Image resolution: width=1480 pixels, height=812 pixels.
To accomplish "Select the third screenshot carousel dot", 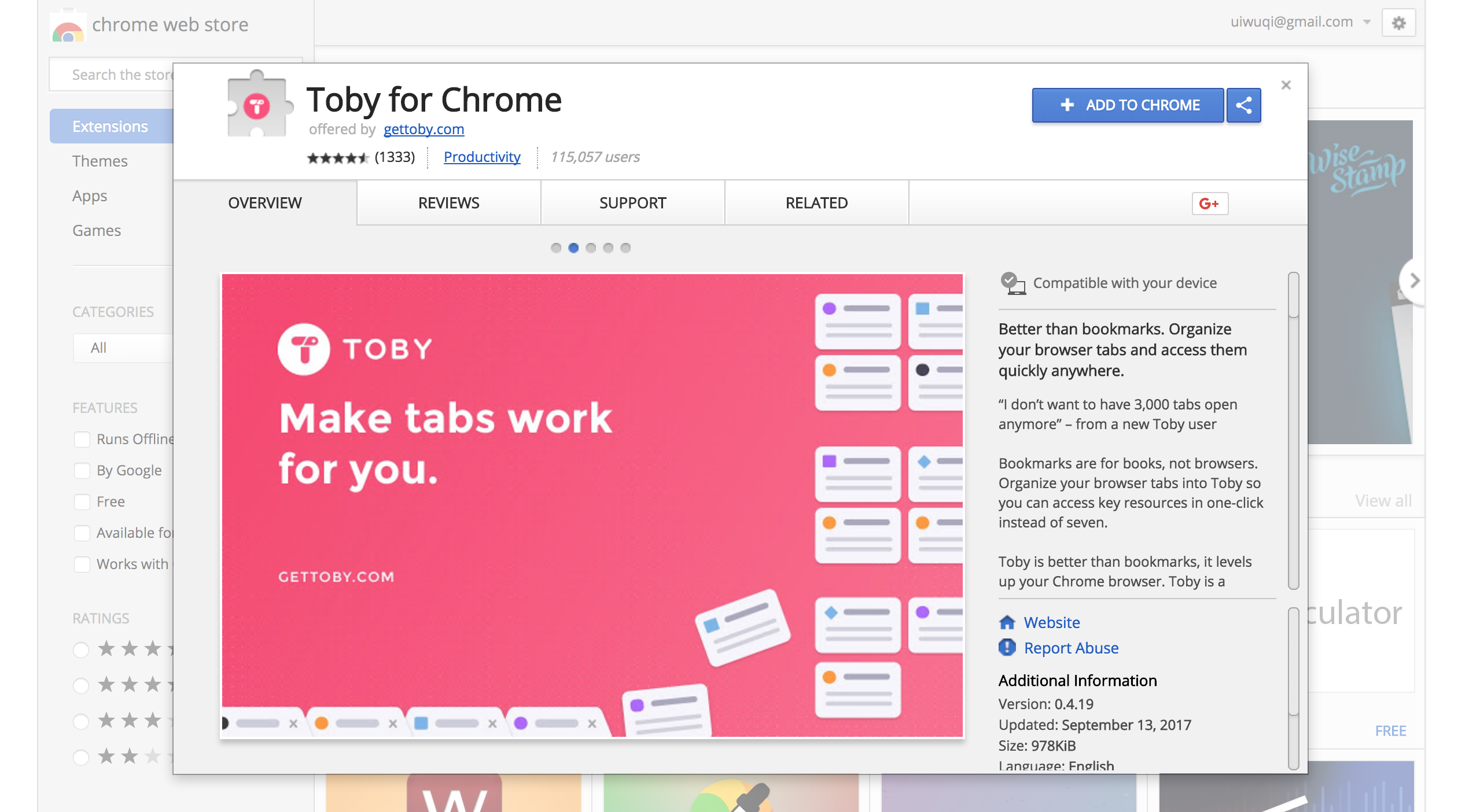I will 591,248.
